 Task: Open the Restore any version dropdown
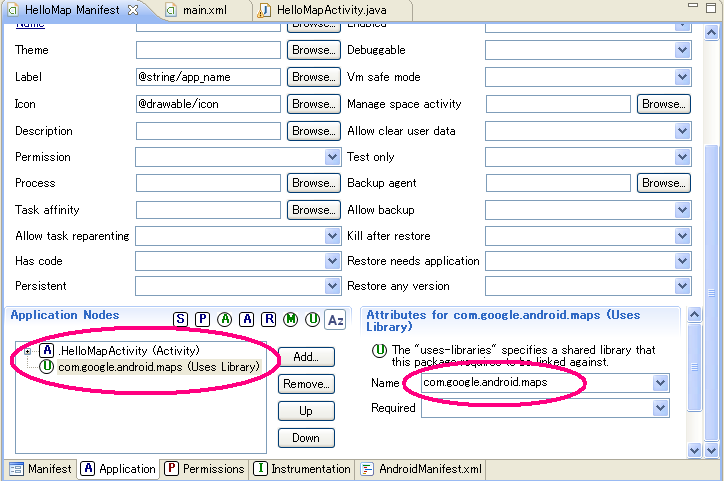point(682,286)
